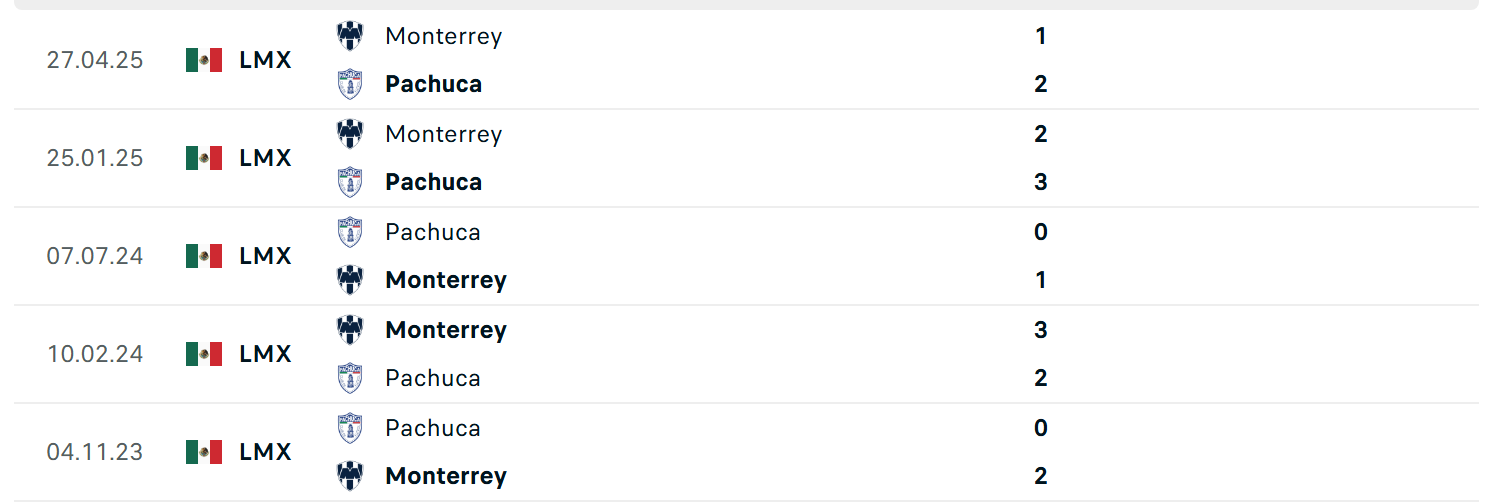
Task: Click the 25.01.25 match date
Action: pos(95,158)
